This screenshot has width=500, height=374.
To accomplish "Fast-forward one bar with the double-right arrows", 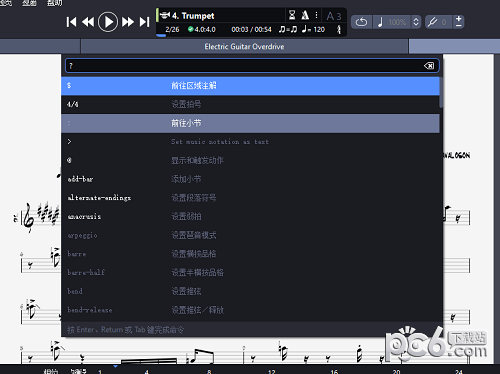I will tap(128, 22).
